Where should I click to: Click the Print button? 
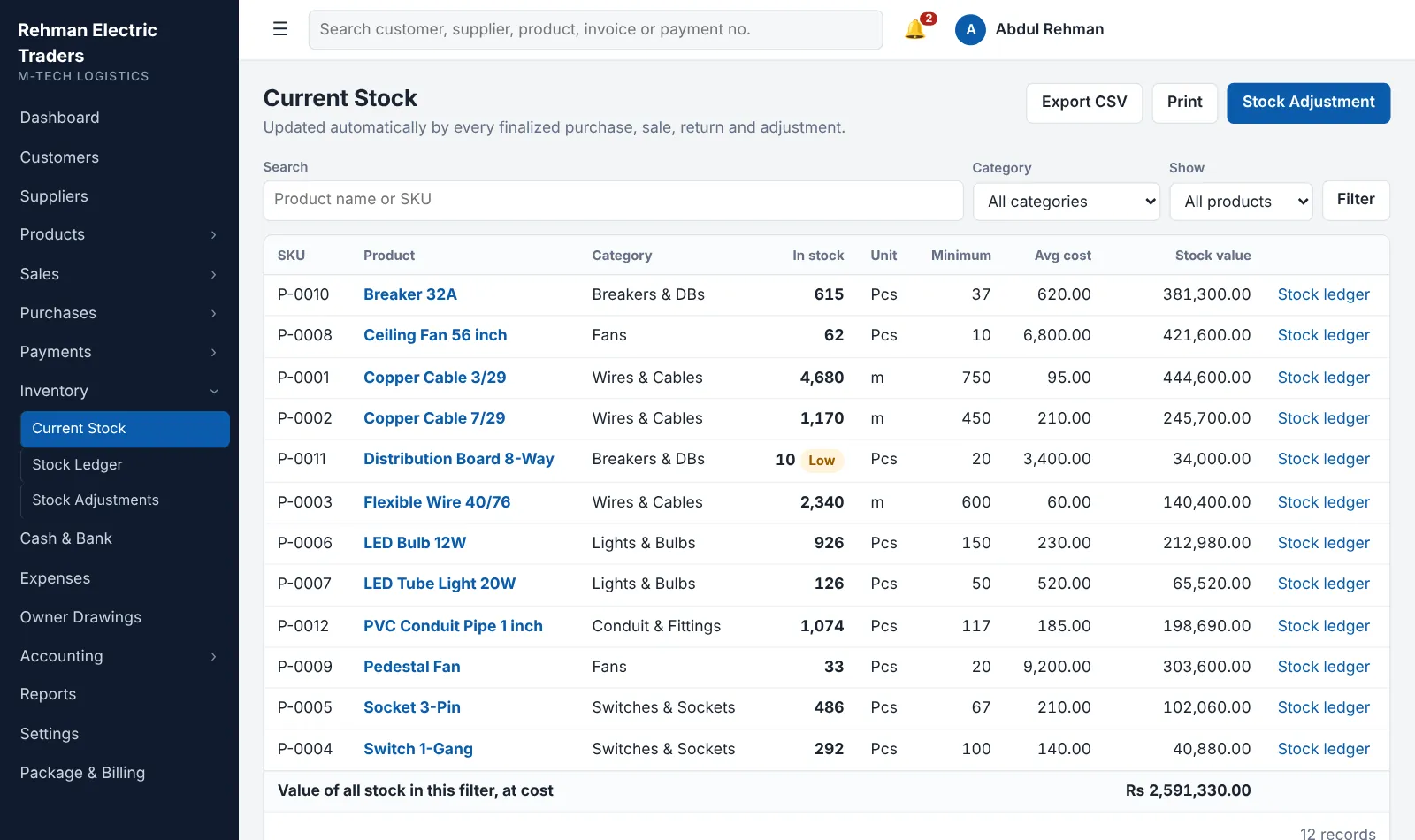[1184, 103]
